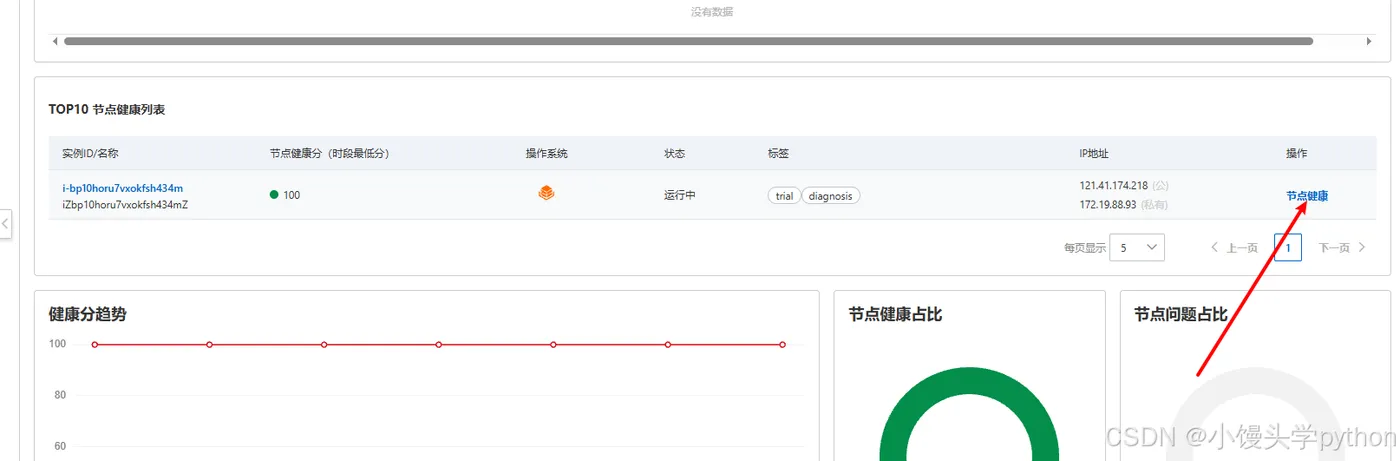Open the per-page size dropdown showing 5

tap(1137, 247)
